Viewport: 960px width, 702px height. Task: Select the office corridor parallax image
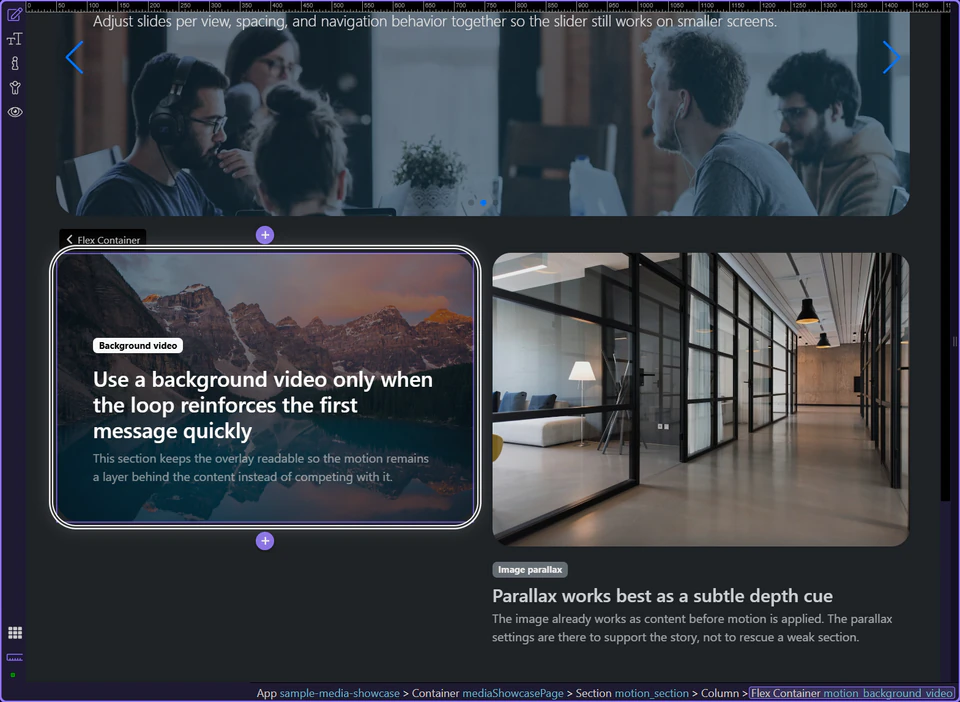pyautogui.click(x=701, y=400)
